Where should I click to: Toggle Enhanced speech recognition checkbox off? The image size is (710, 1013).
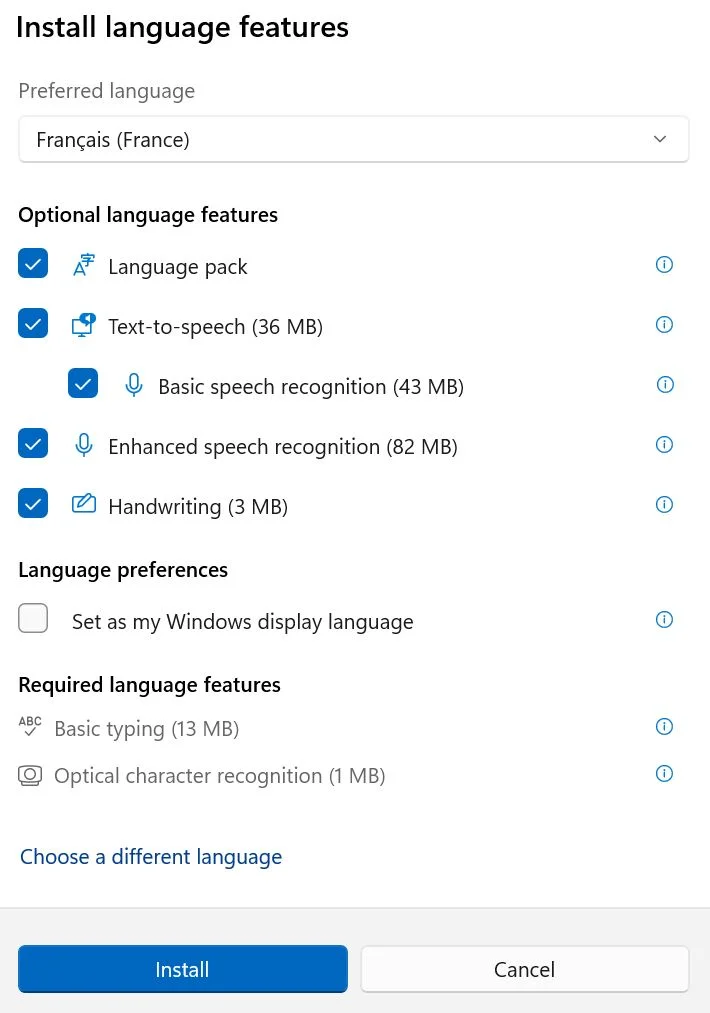tap(33, 443)
